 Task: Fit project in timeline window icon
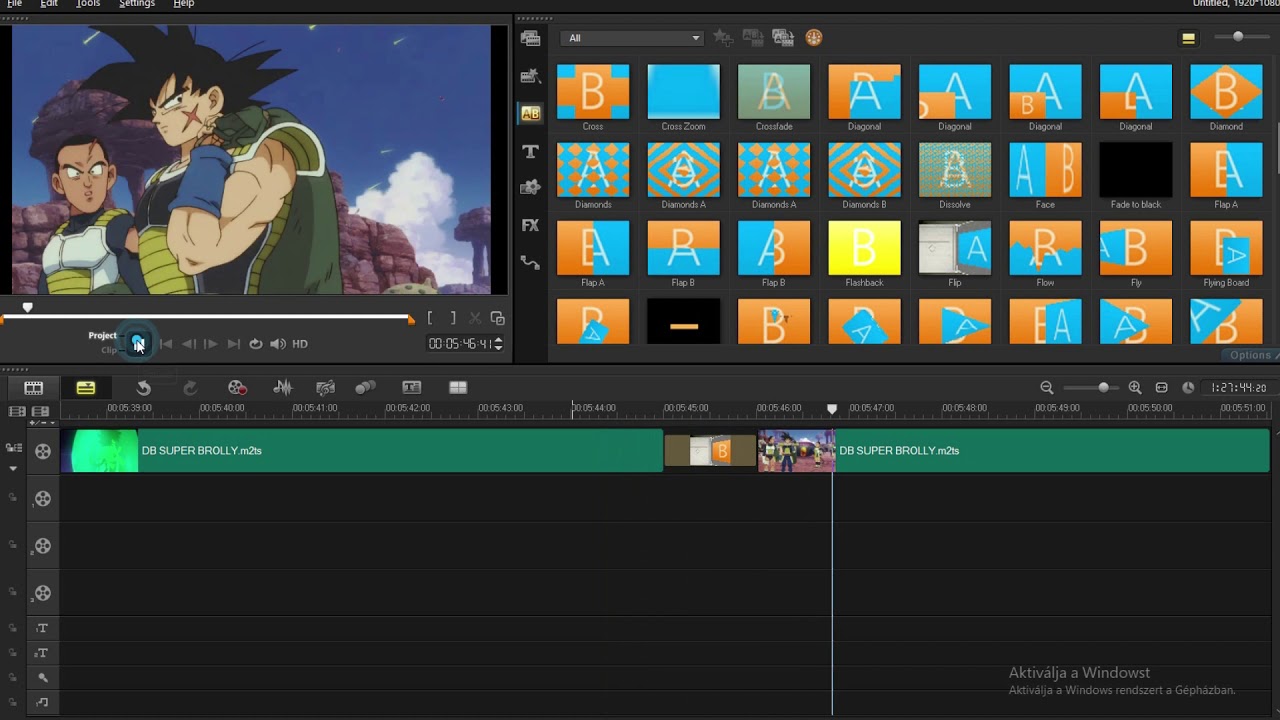point(1162,388)
